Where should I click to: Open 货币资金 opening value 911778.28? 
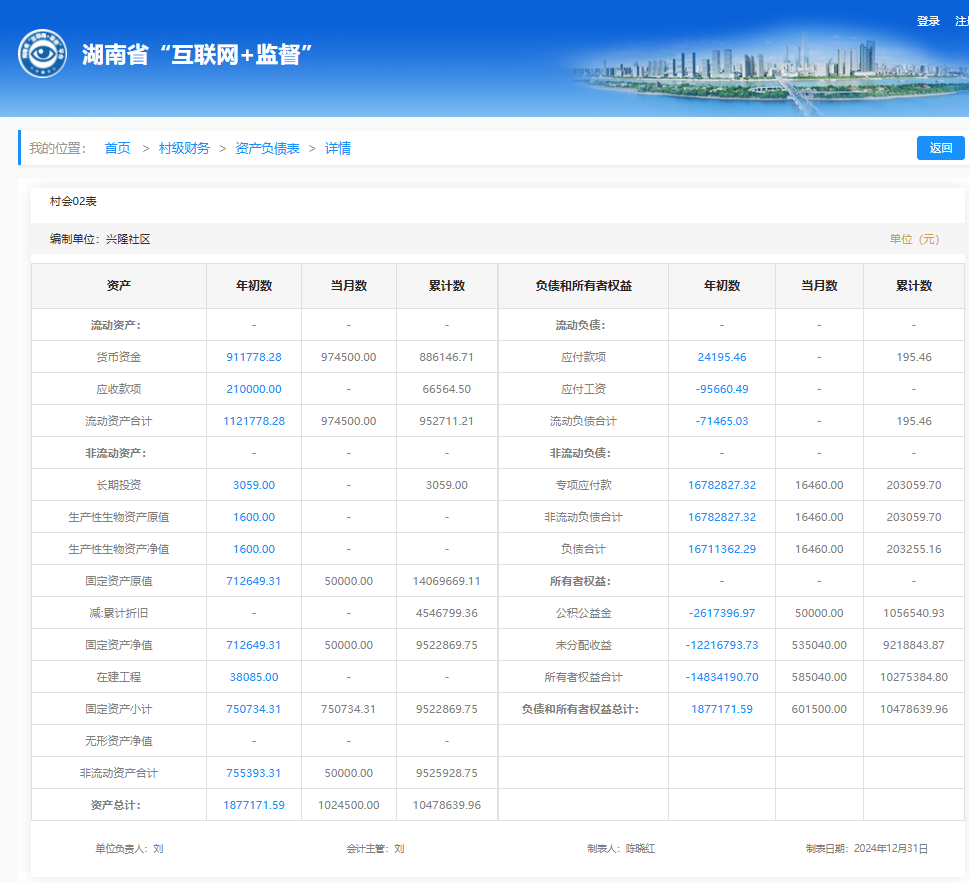tap(254, 357)
